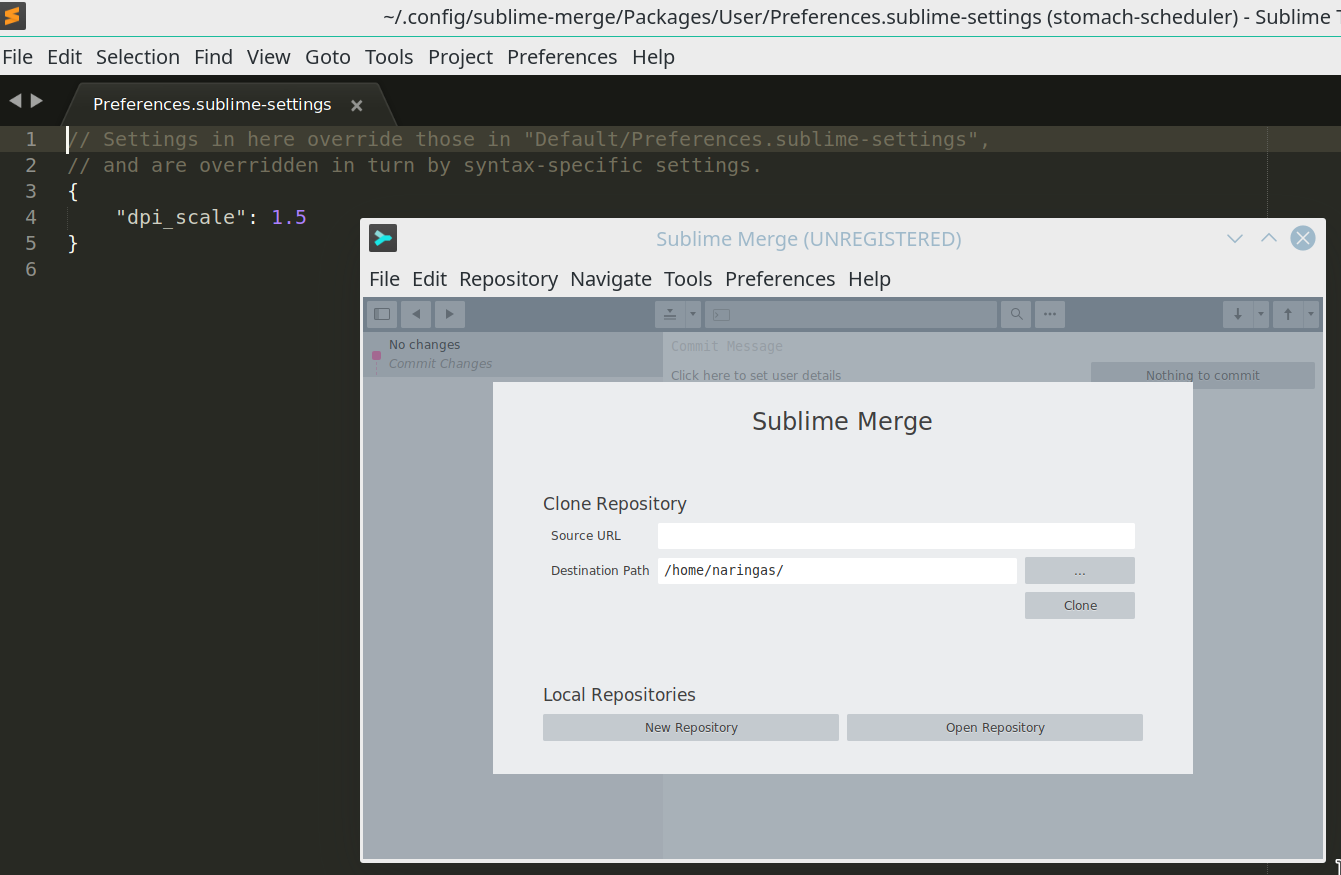Open Repository from Local Repositories
The width and height of the screenshot is (1341, 875).
point(994,727)
